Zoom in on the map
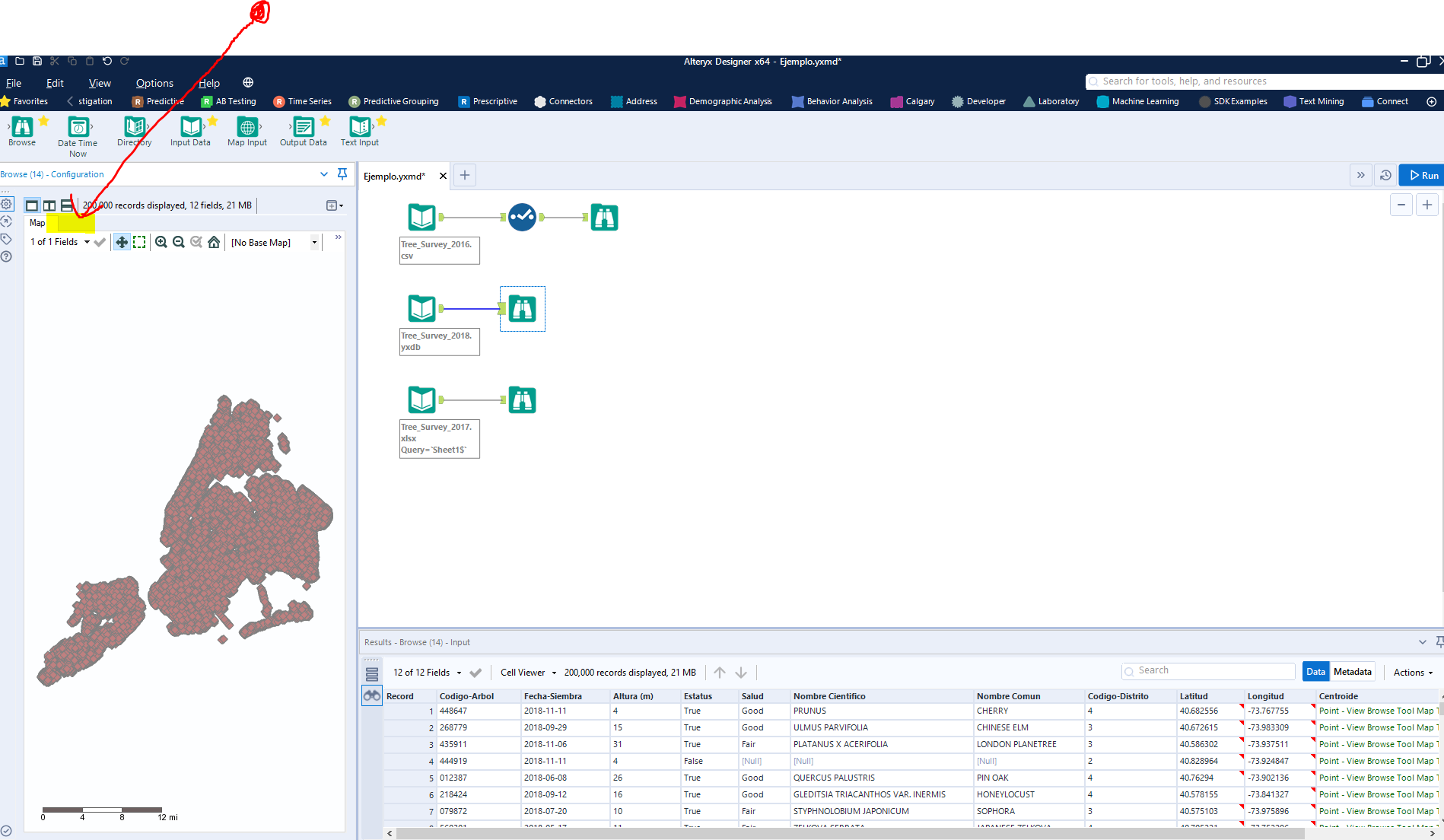Image resolution: width=1444 pixels, height=840 pixels. click(x=161, y=242)
